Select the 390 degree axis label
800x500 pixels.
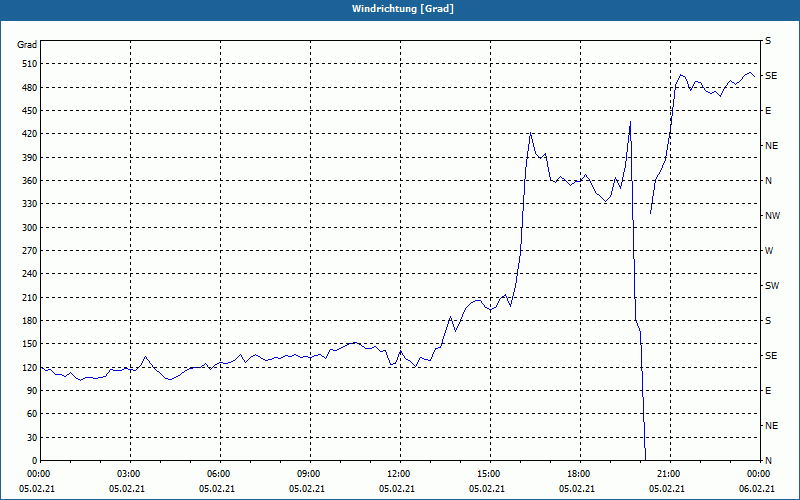click(30, 157)
